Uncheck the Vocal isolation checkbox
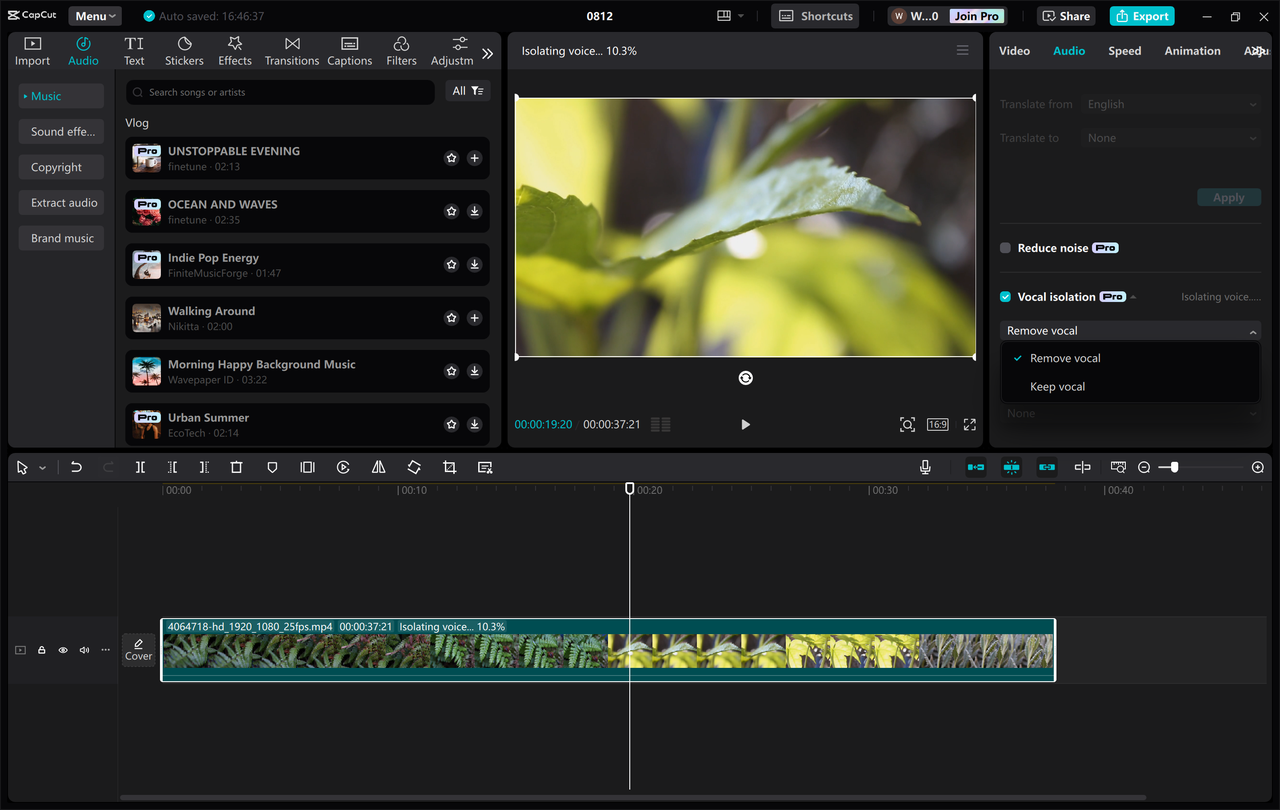This screenshot has height=810, width=1280. click(1006, 297)
